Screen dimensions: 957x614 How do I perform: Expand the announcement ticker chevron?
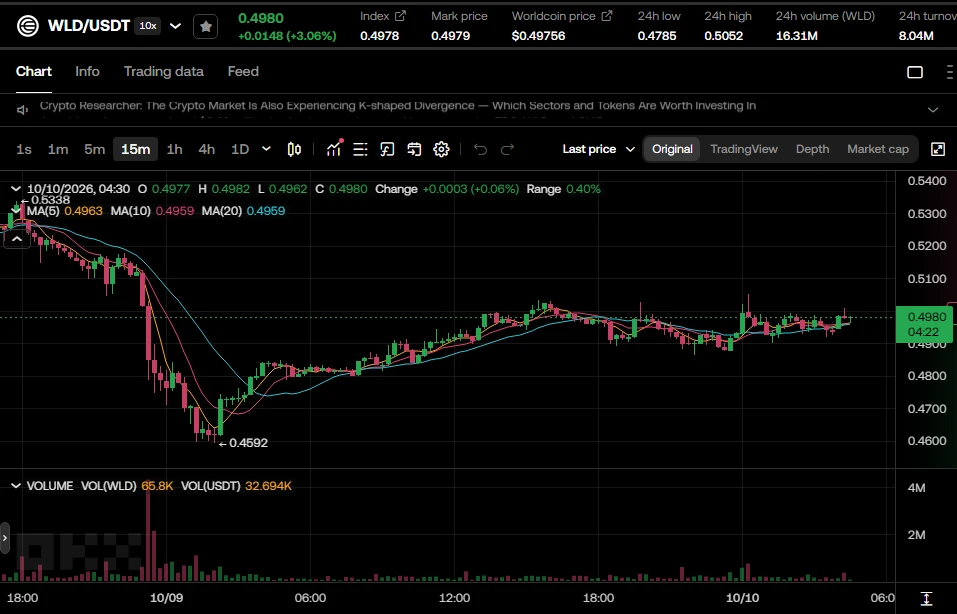pos(933,110)
